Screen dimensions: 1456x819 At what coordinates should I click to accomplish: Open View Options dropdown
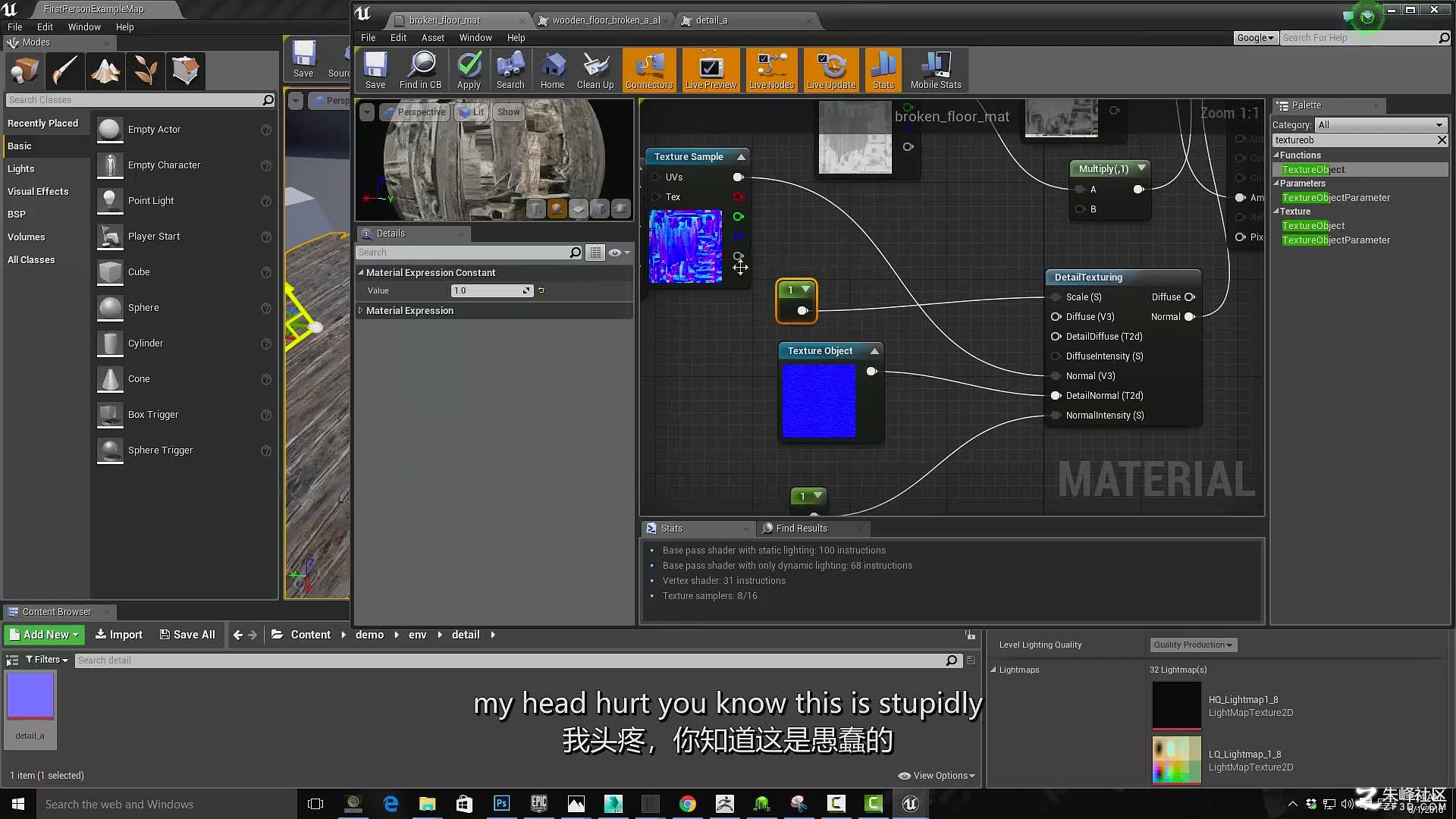point(937,776)
